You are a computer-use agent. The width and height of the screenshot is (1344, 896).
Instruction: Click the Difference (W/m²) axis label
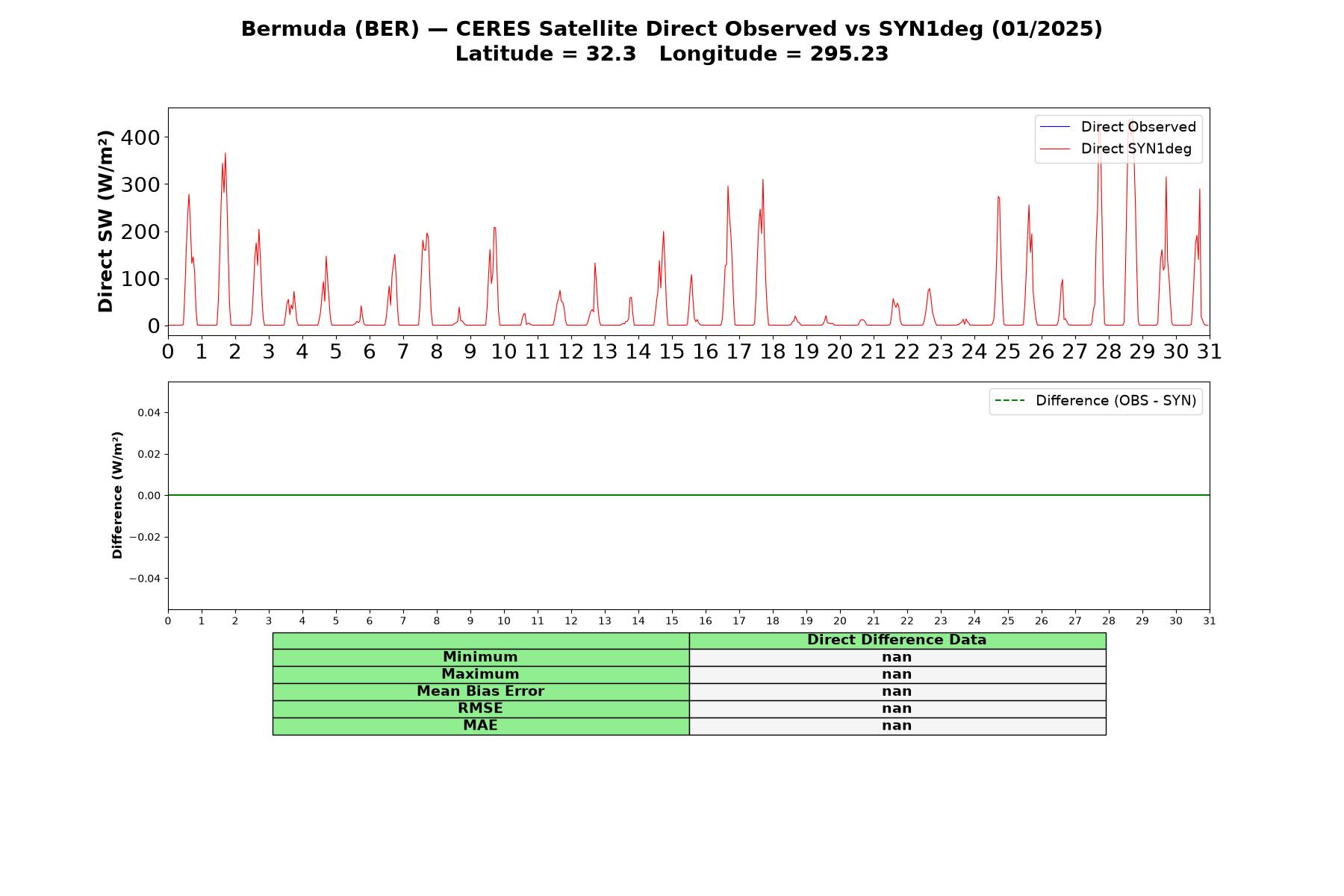[117, 495]
